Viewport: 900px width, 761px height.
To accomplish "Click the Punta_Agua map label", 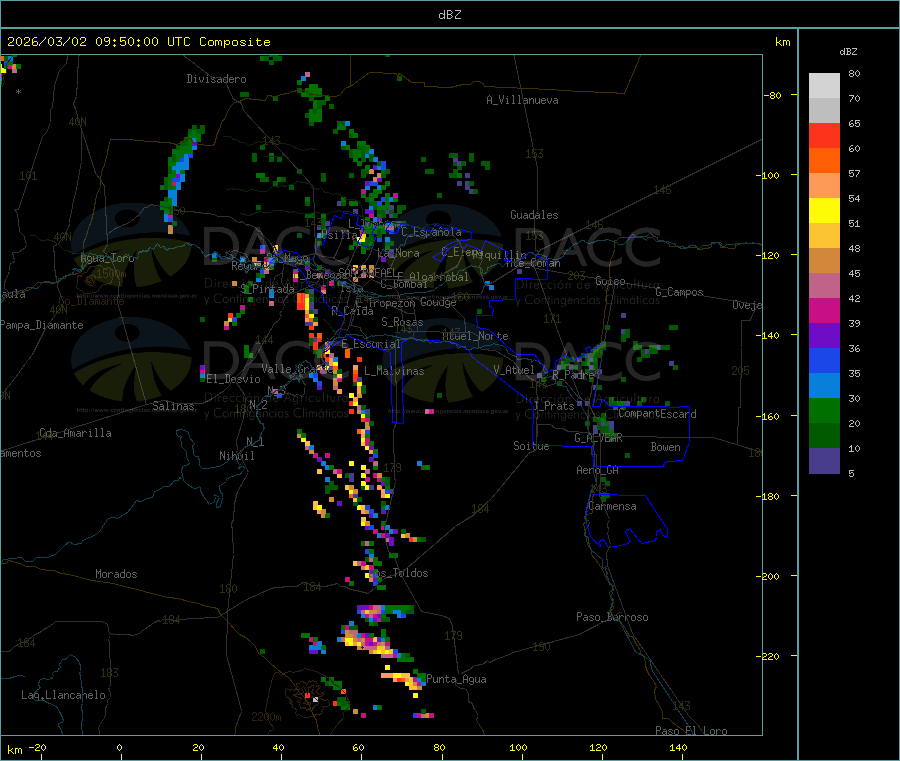I will (456, 679).
